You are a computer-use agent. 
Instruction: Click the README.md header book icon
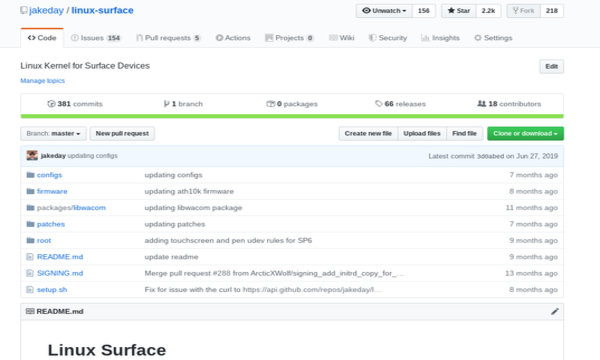click(x=30, y=311)
